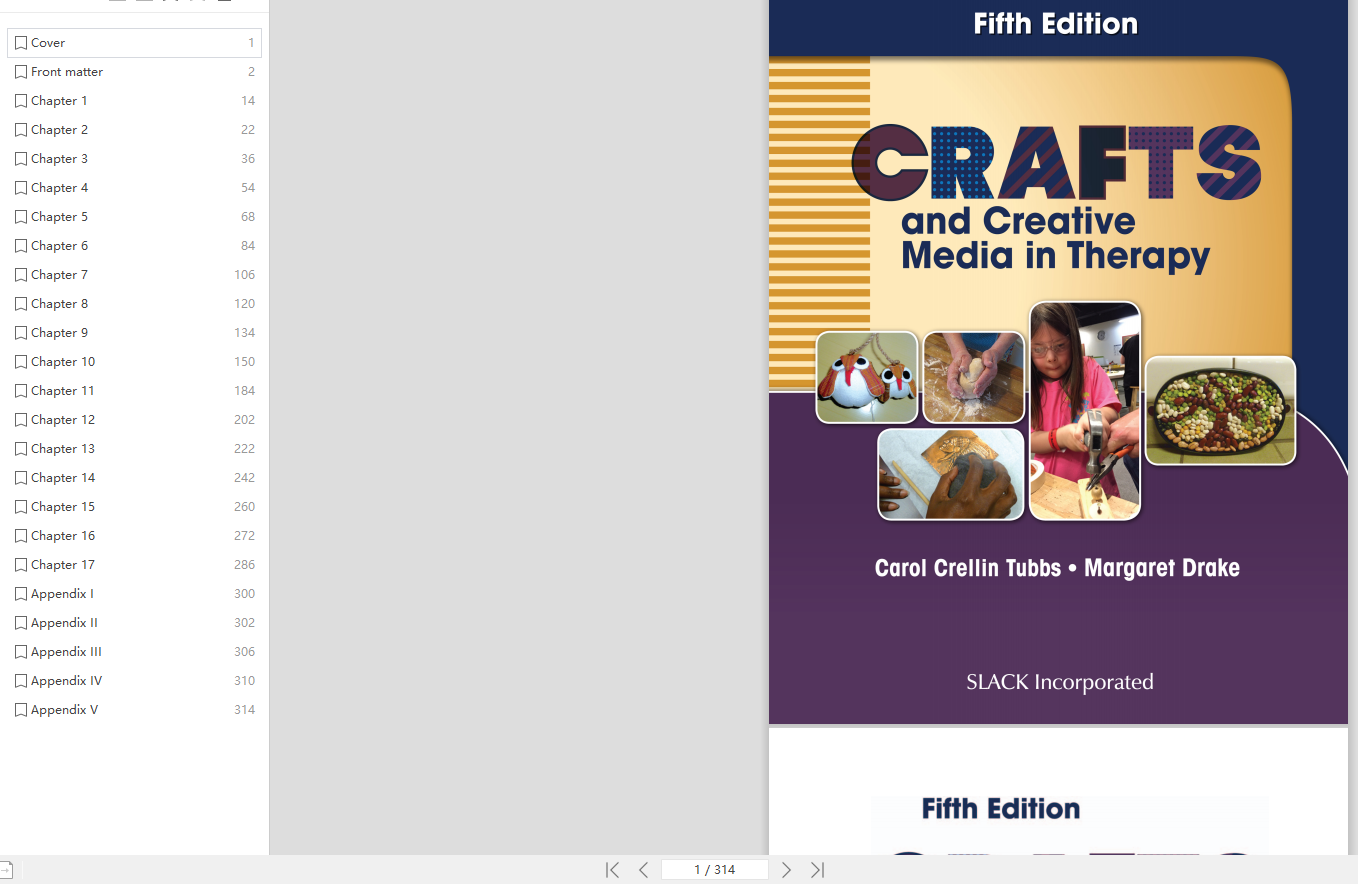Go to the first page

[x=612, y=870]
